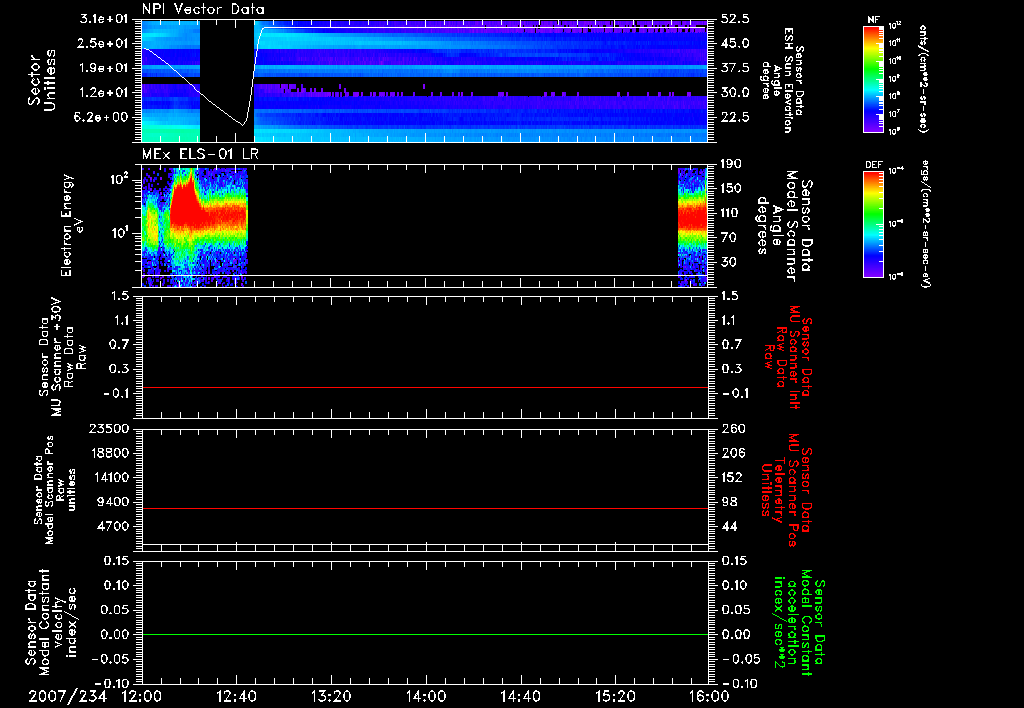Click the DEF color bar scale

click(874, 224)
